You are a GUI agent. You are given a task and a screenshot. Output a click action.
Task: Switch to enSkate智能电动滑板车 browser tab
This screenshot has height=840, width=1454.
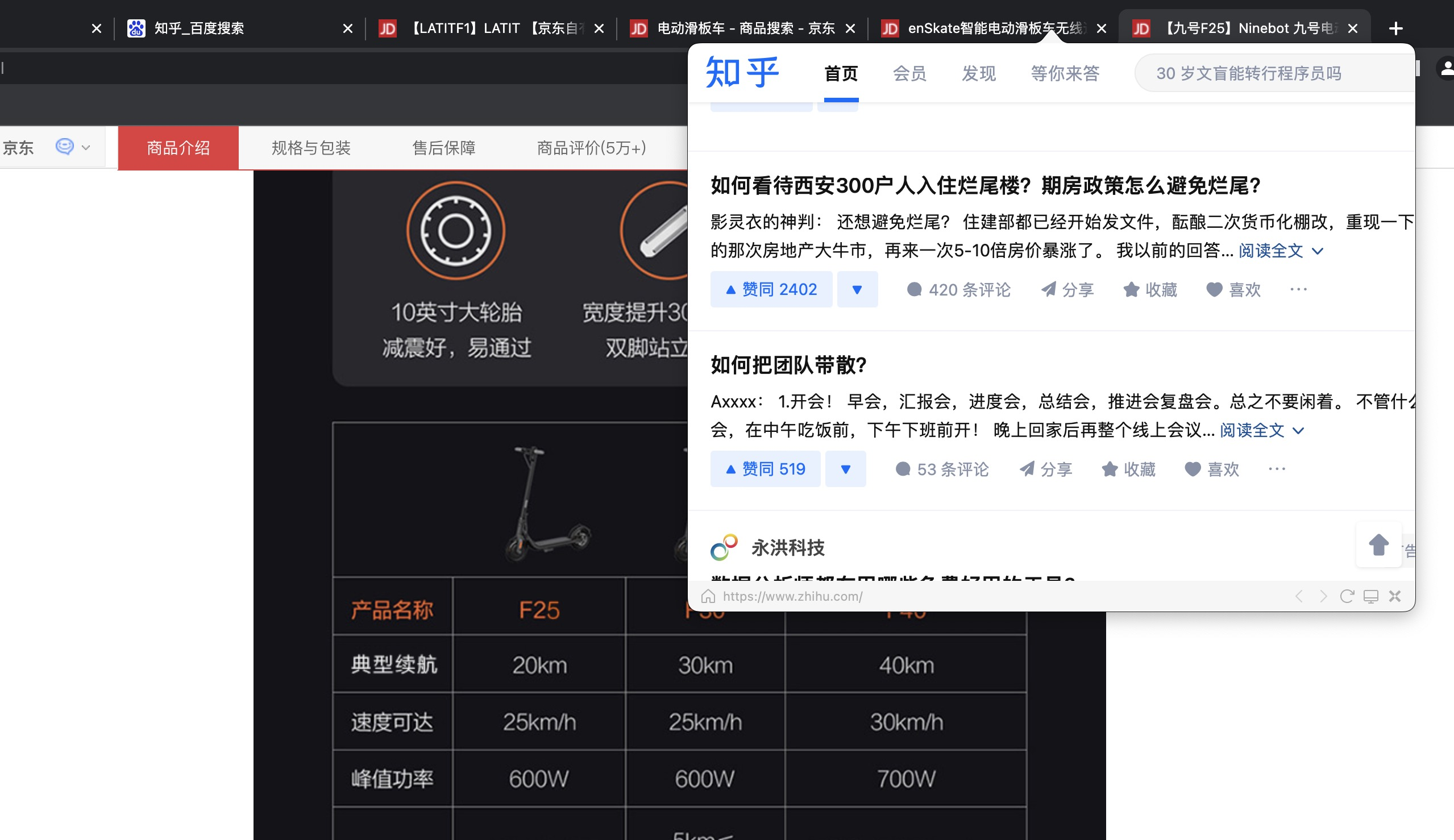tap(992, 28)
